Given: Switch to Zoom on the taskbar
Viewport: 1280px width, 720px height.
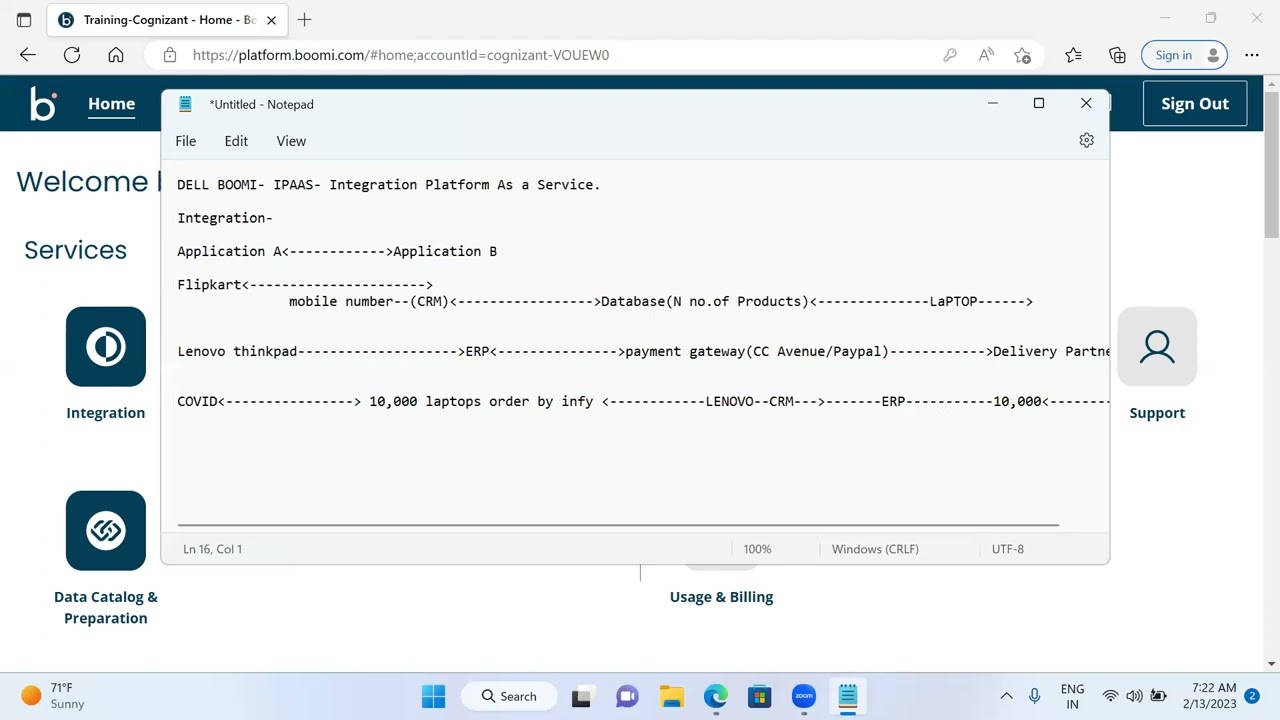Looking at the screenshot, I should click(x=804, y=696).
